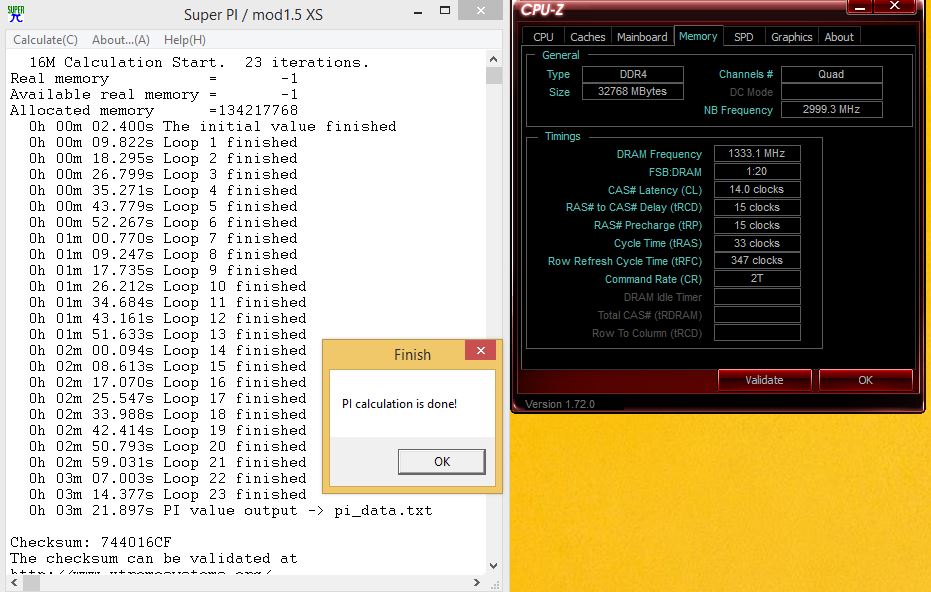Click the "Loop 23 finished" line
This screenshot has width=931, height=592.
167,495
